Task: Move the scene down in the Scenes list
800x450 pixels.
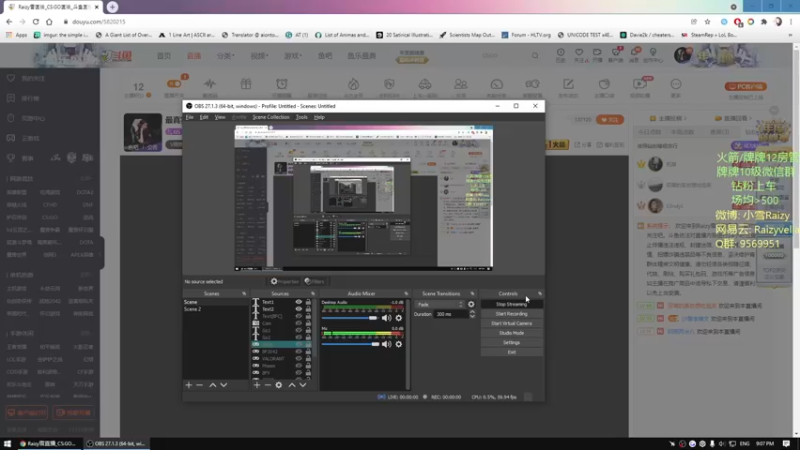Action: click(x=223, y=385)
